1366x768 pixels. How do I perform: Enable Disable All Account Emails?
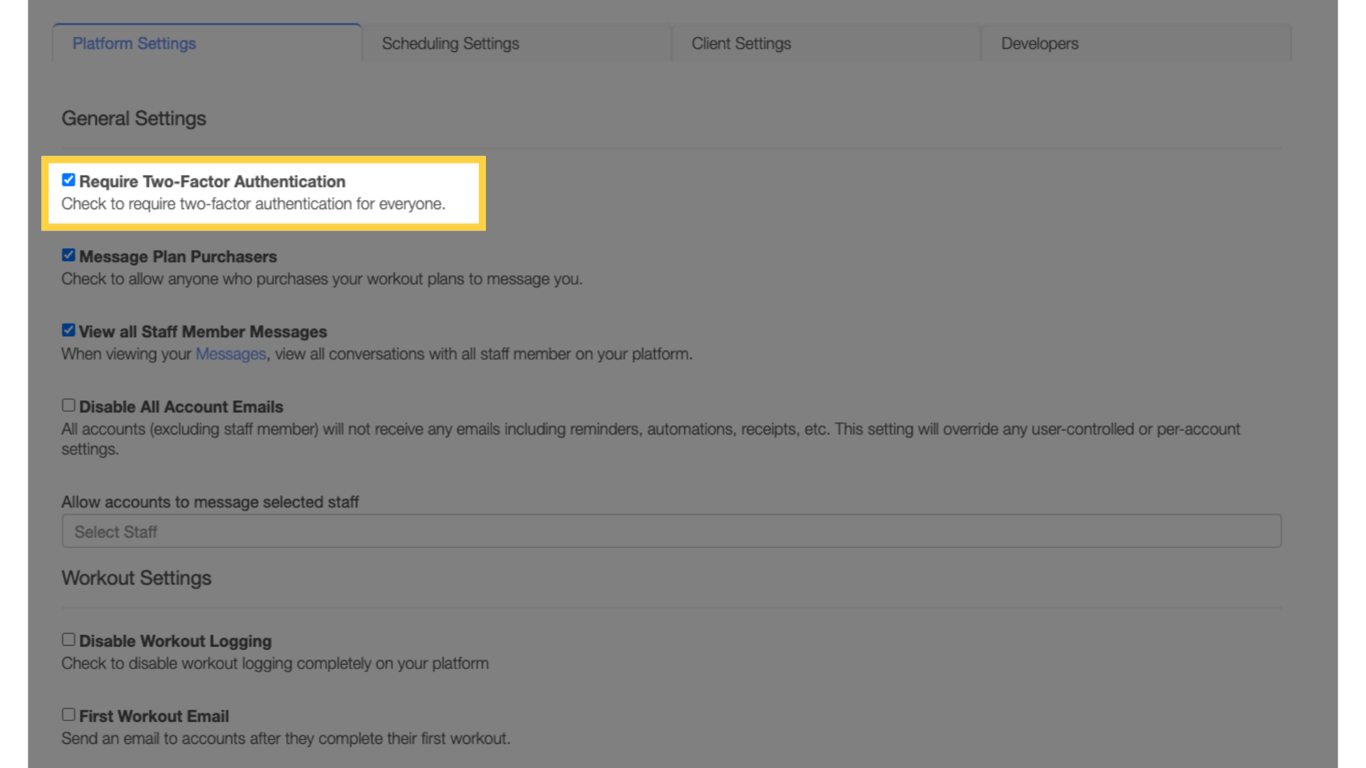(x=68, y=404)
